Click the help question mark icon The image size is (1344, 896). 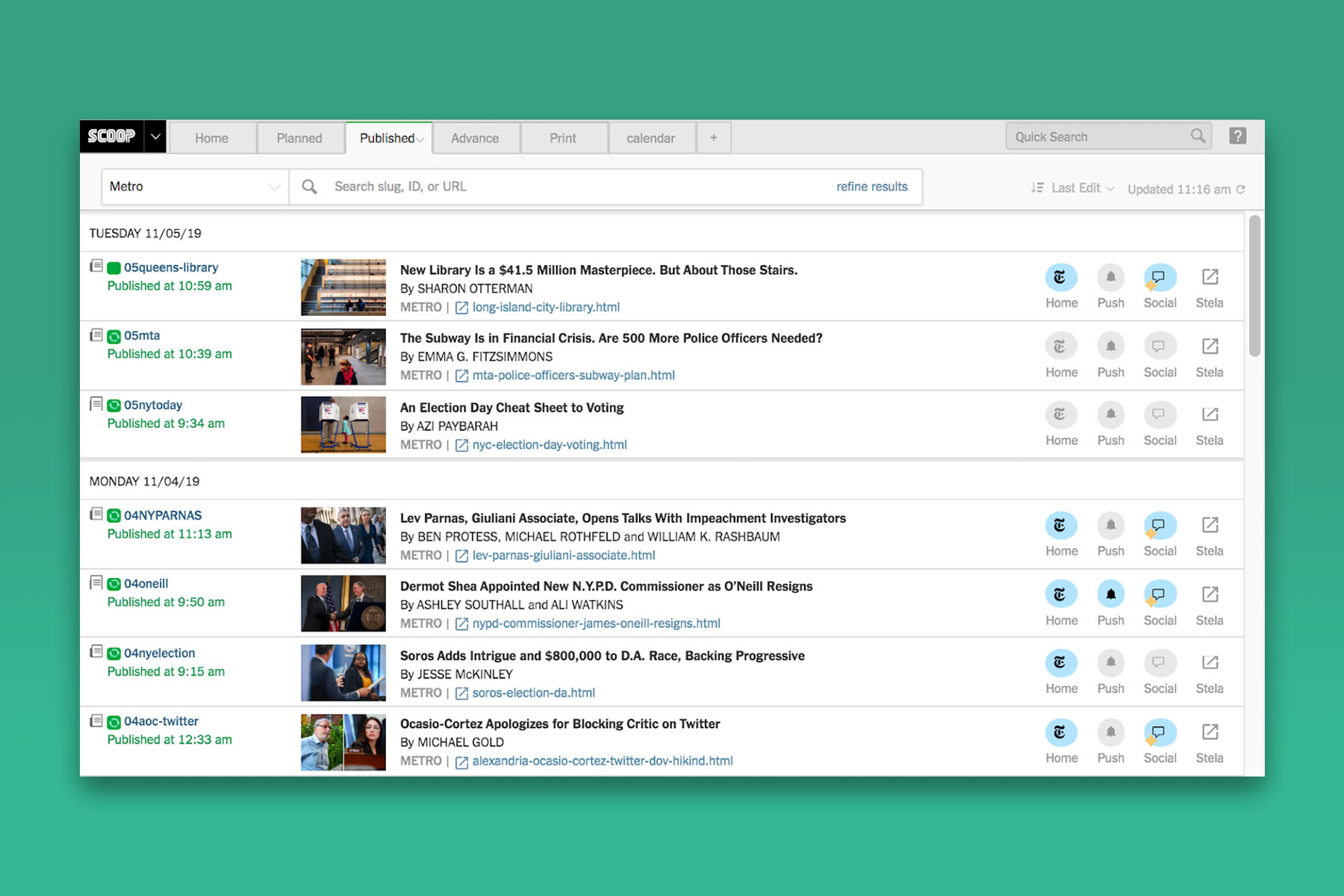(x=1237, y=136)
